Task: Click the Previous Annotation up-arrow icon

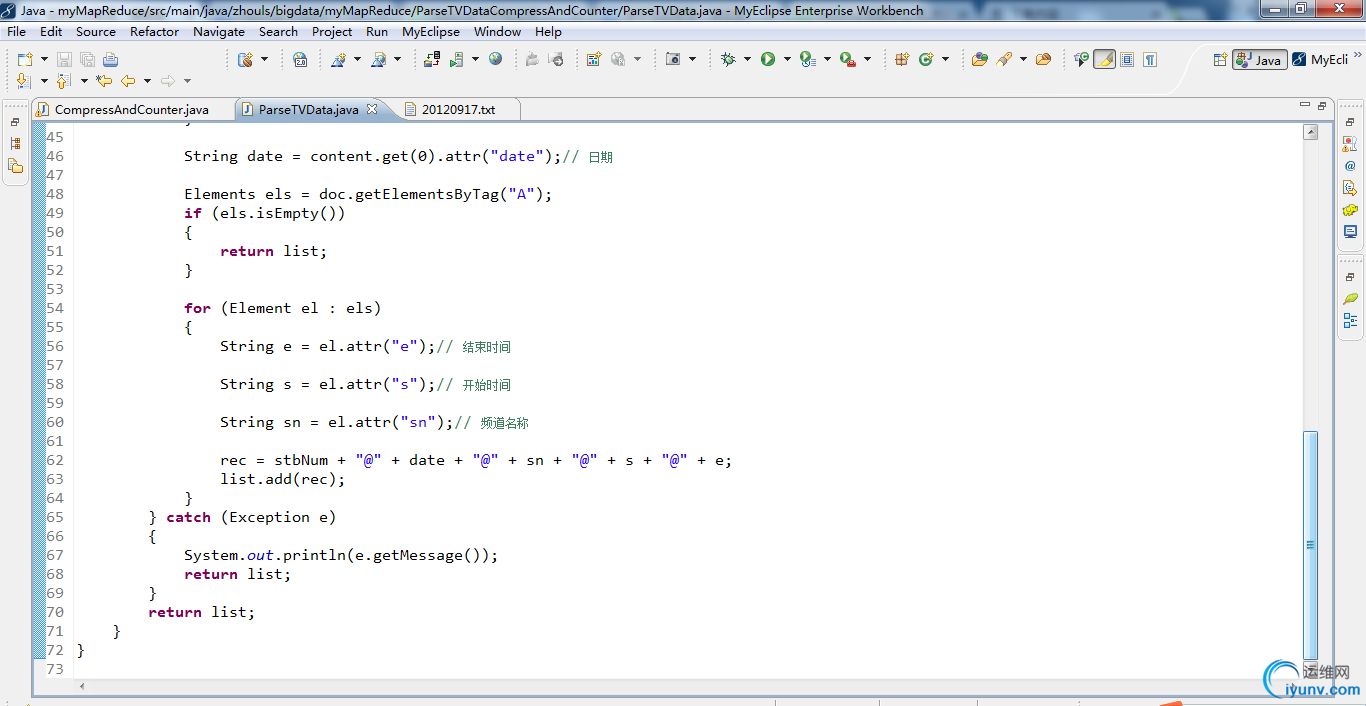Action: tap(63, 81)
